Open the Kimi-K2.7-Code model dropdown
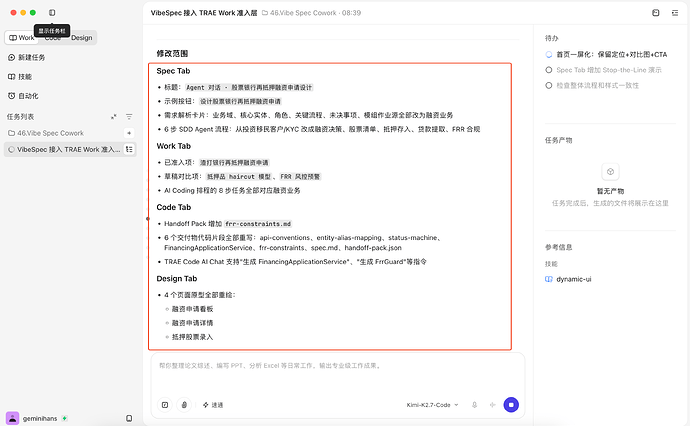 tap(432, 405)
